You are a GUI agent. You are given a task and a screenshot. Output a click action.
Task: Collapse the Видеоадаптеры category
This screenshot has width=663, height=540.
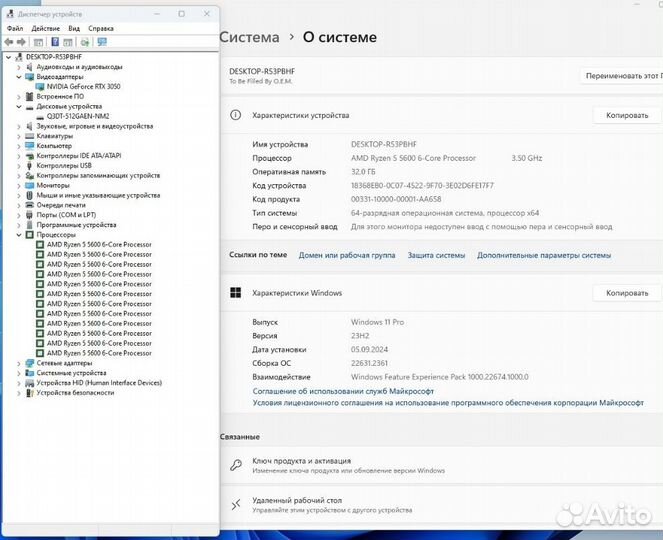pyautogui.click(x=19, y=77)
